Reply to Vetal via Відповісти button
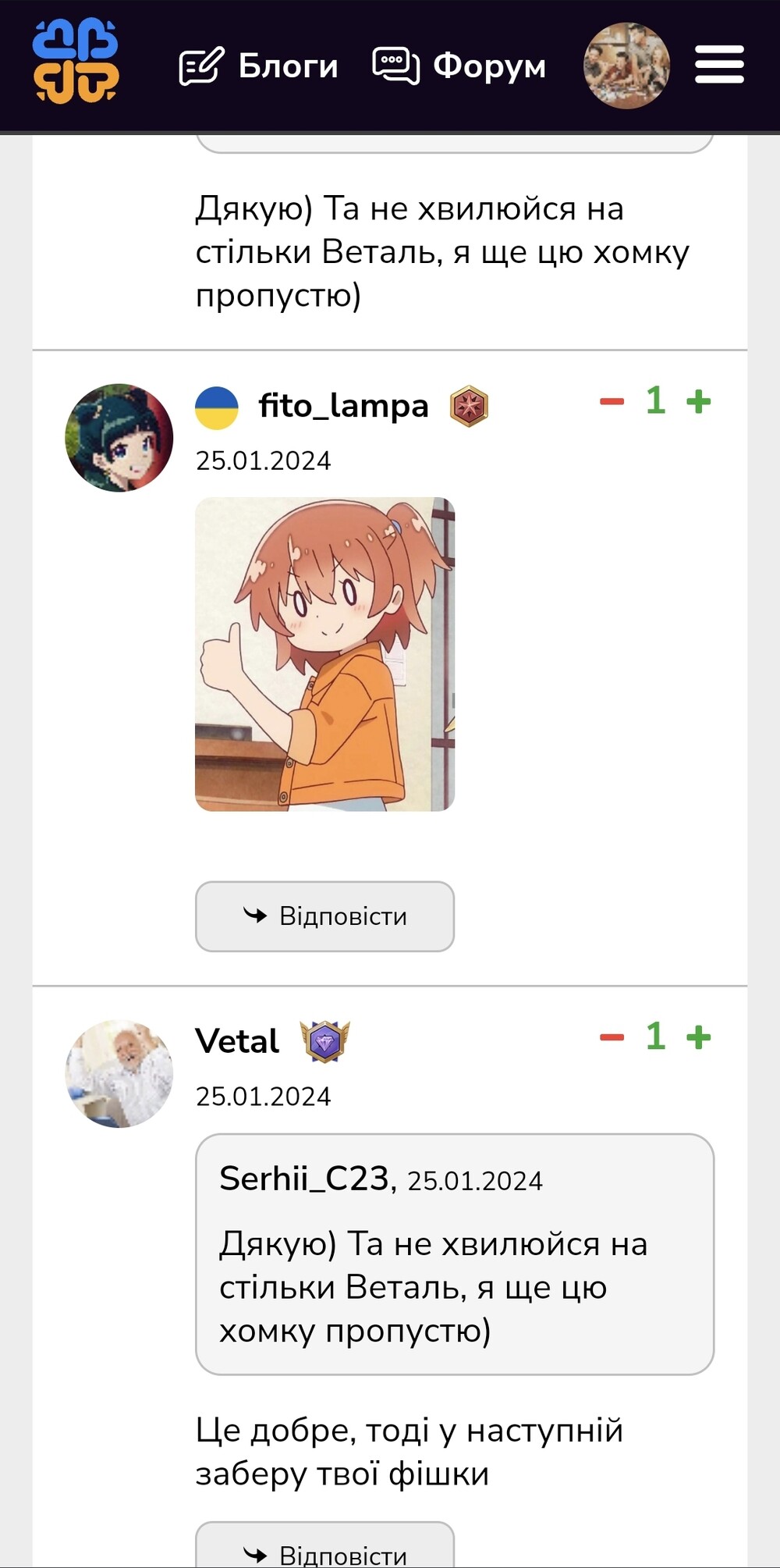 tap(324, 1545)
